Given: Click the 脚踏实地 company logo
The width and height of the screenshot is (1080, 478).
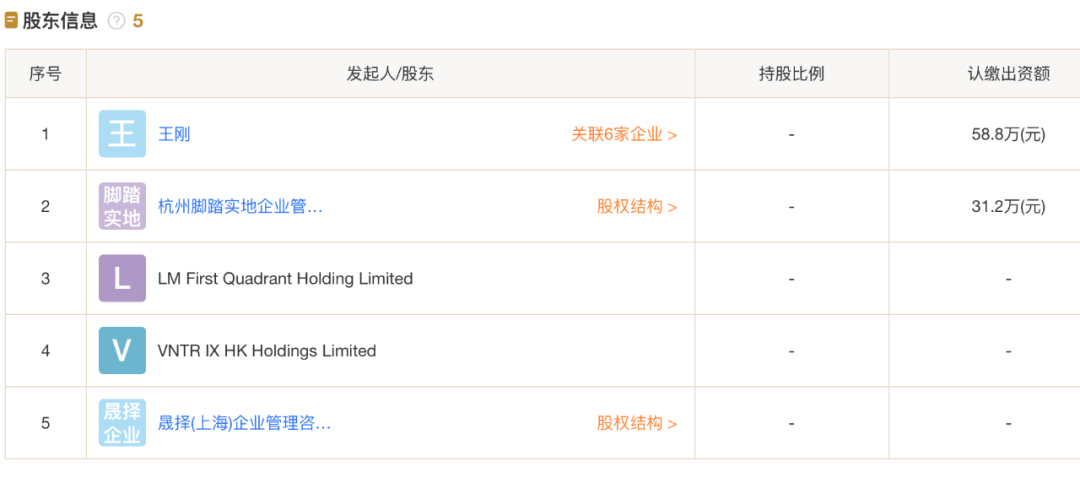Looking at the screenshot, I should point(122,206).
